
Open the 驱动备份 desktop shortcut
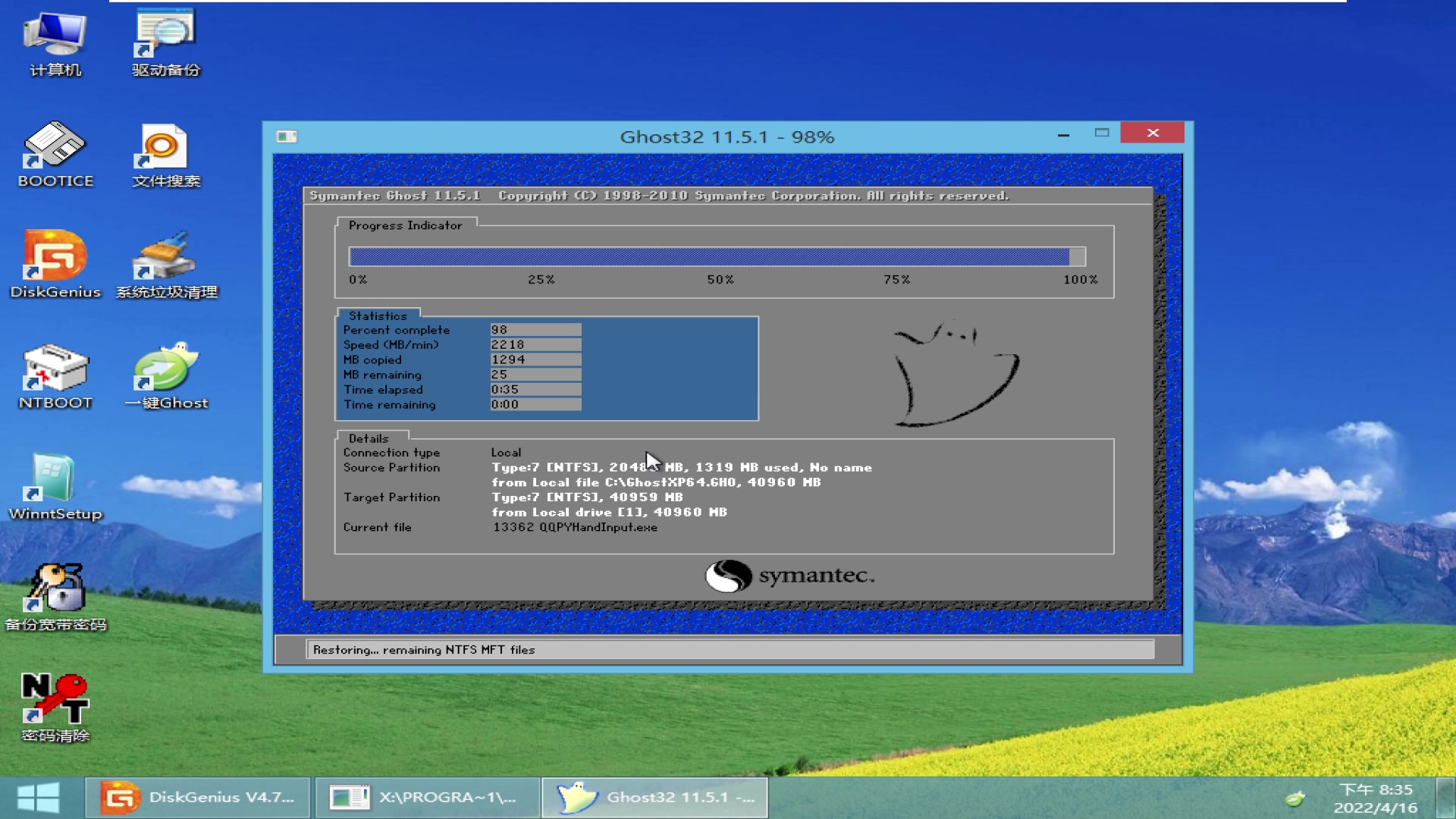click(165, 44)
